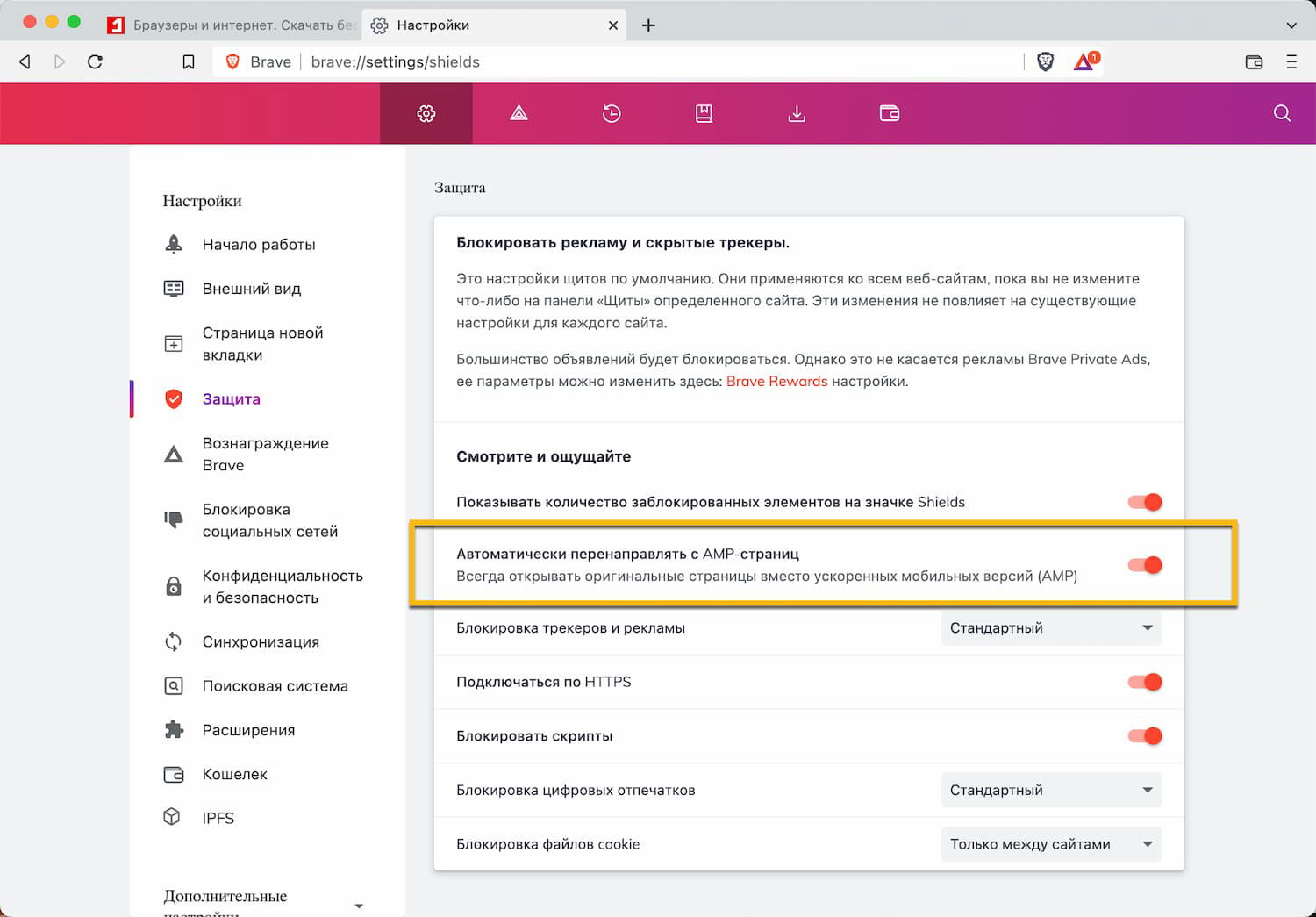The width and height of the screenshot is (1316, 917).
Task: Toggle AMP-страниц auto redirect switch
Action: click(1145, 565)
